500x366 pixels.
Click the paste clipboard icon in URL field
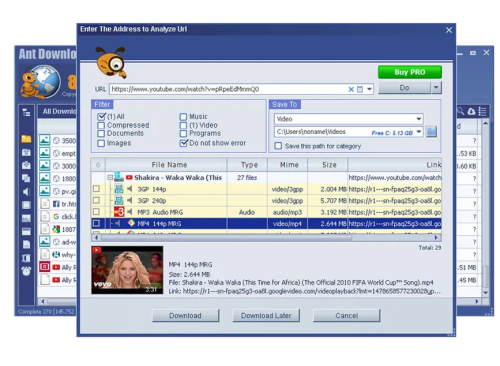360,89
